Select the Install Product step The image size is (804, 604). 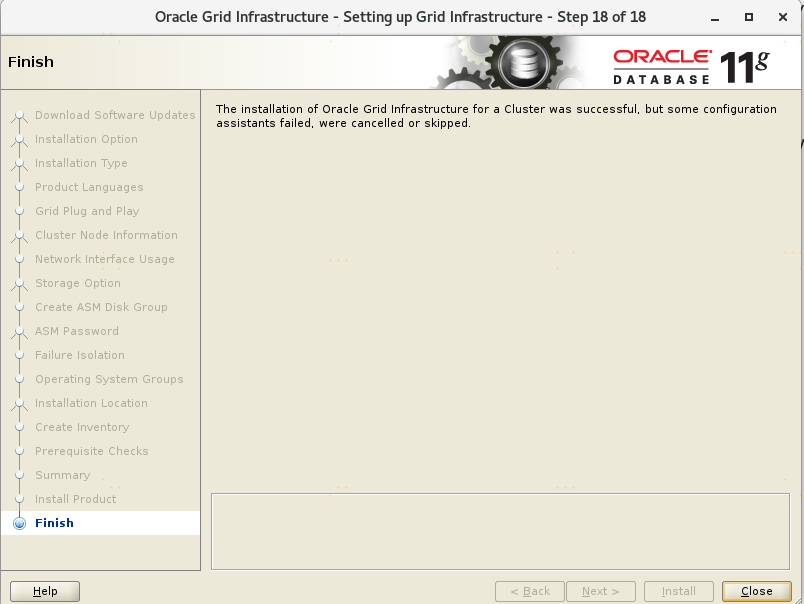click(x=75, y=499)
